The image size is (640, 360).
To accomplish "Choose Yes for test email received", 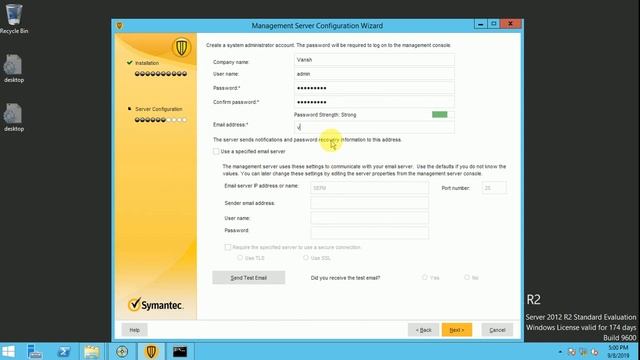I will (425, 278).
